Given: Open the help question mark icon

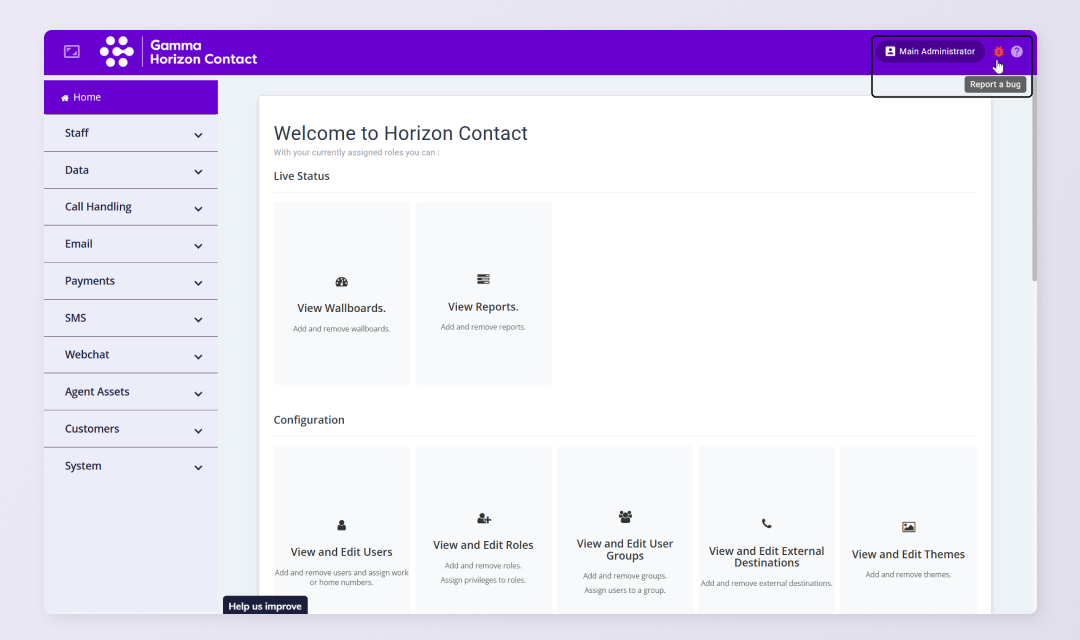Looking at the screenshot, I should (x=1017, y=52).
